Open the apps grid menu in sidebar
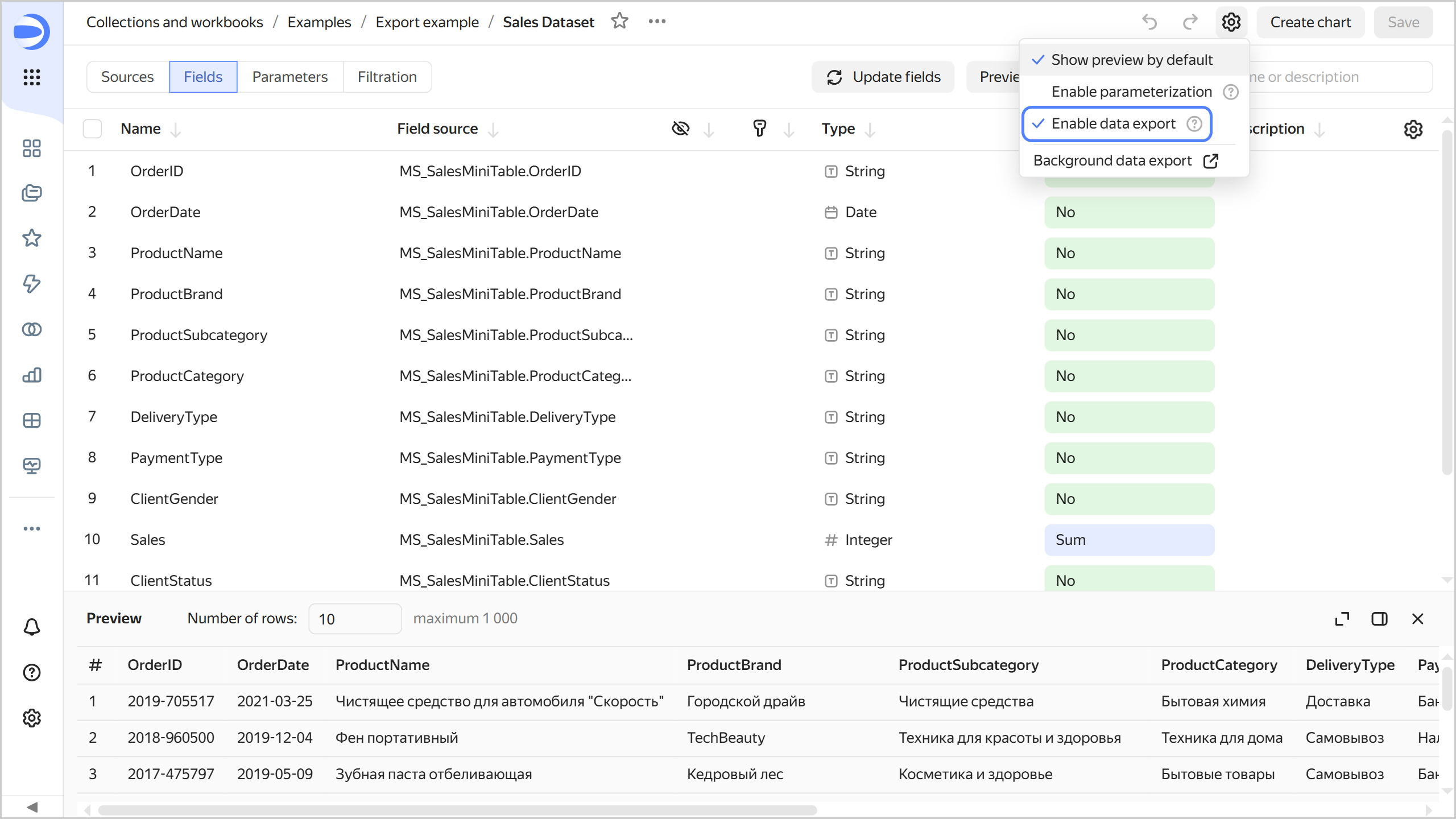 coord(32,77)
